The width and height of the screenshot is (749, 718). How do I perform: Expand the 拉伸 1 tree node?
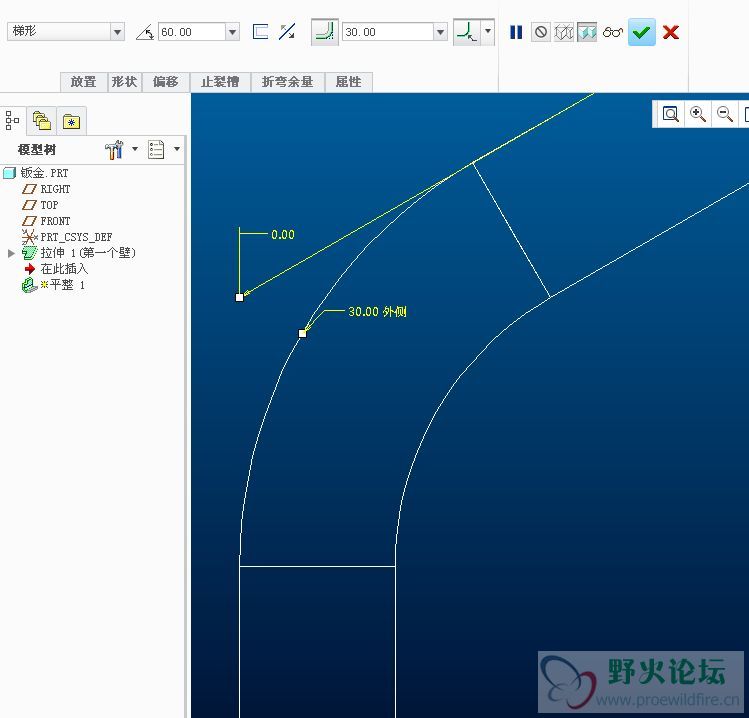coord(11,253)
